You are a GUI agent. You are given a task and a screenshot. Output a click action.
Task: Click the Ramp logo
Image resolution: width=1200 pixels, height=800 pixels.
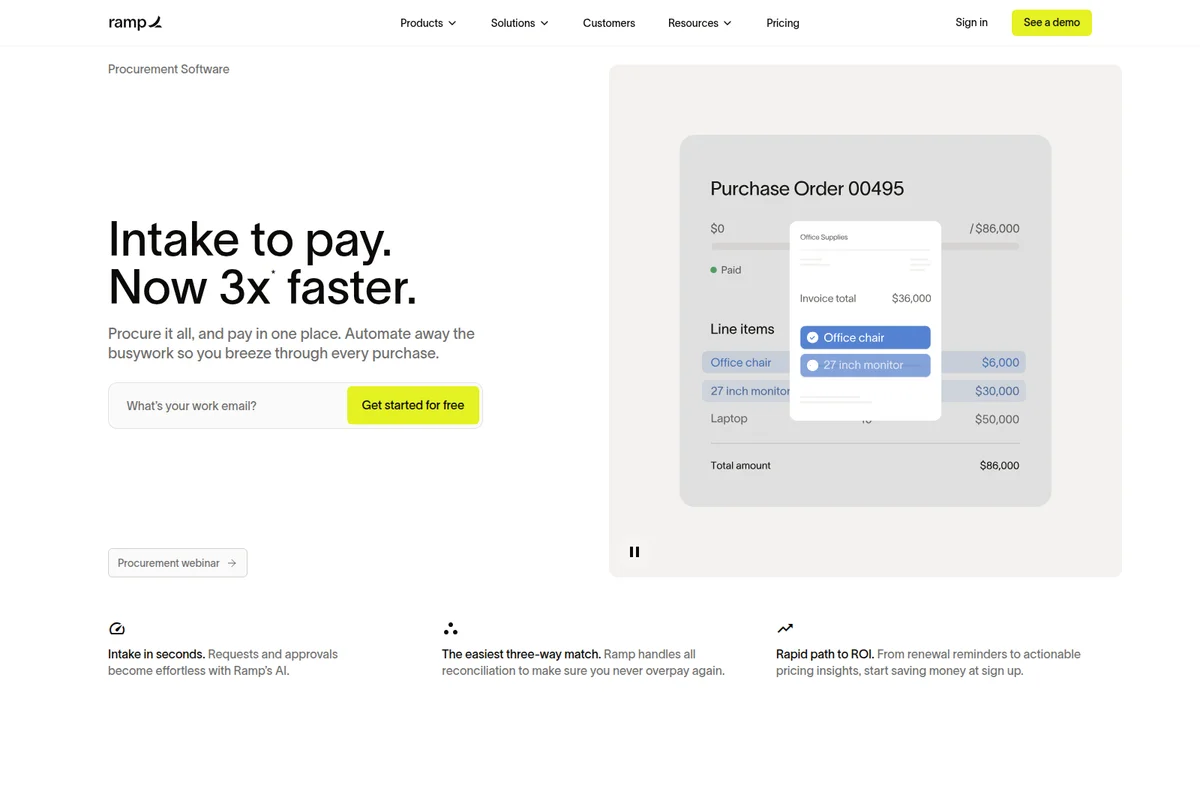(x=134, y=22)
